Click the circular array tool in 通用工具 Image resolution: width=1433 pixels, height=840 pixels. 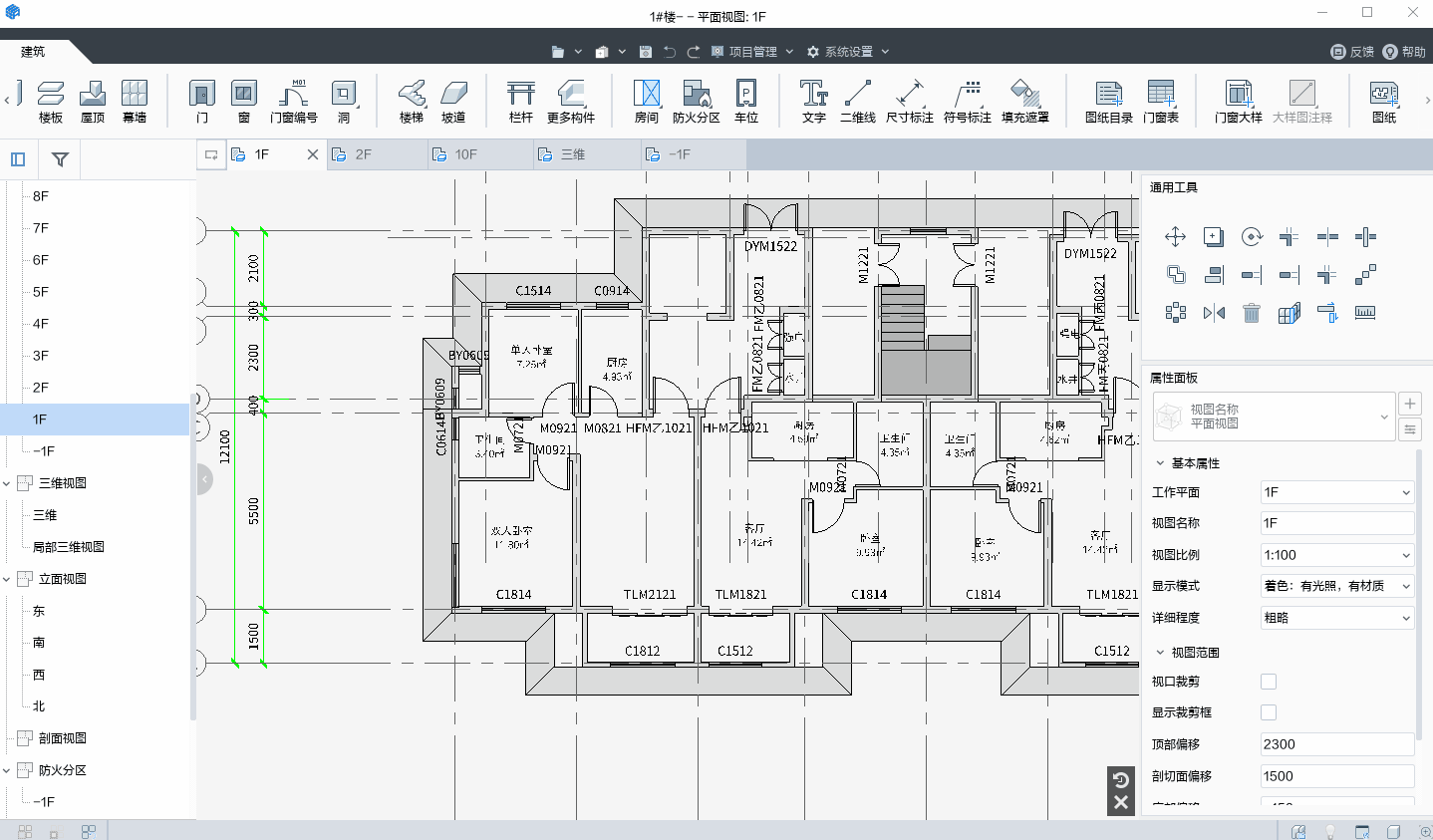point(1175,313)
